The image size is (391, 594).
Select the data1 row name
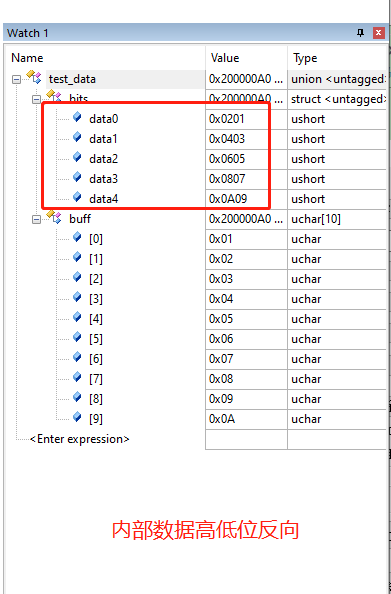103,139
